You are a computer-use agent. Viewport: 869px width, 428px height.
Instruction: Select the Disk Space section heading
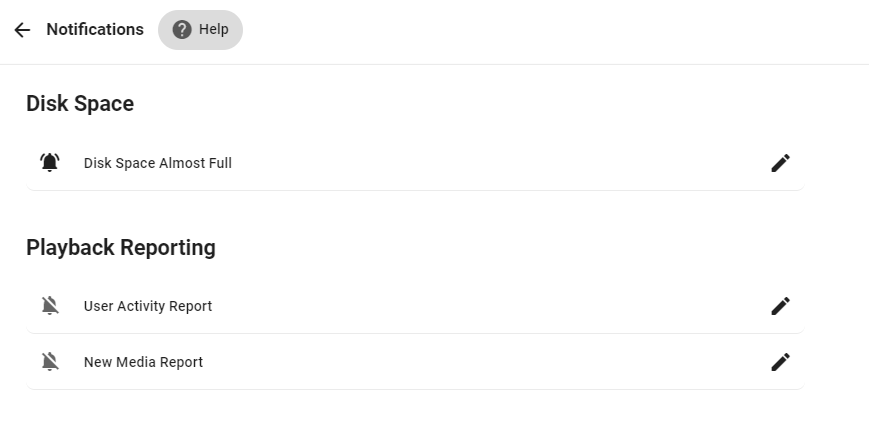click(x=80, y=103)
